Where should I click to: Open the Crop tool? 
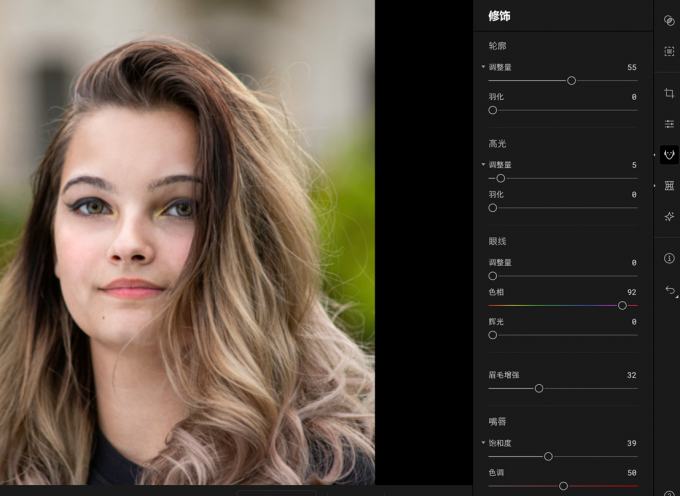[669, 93]
